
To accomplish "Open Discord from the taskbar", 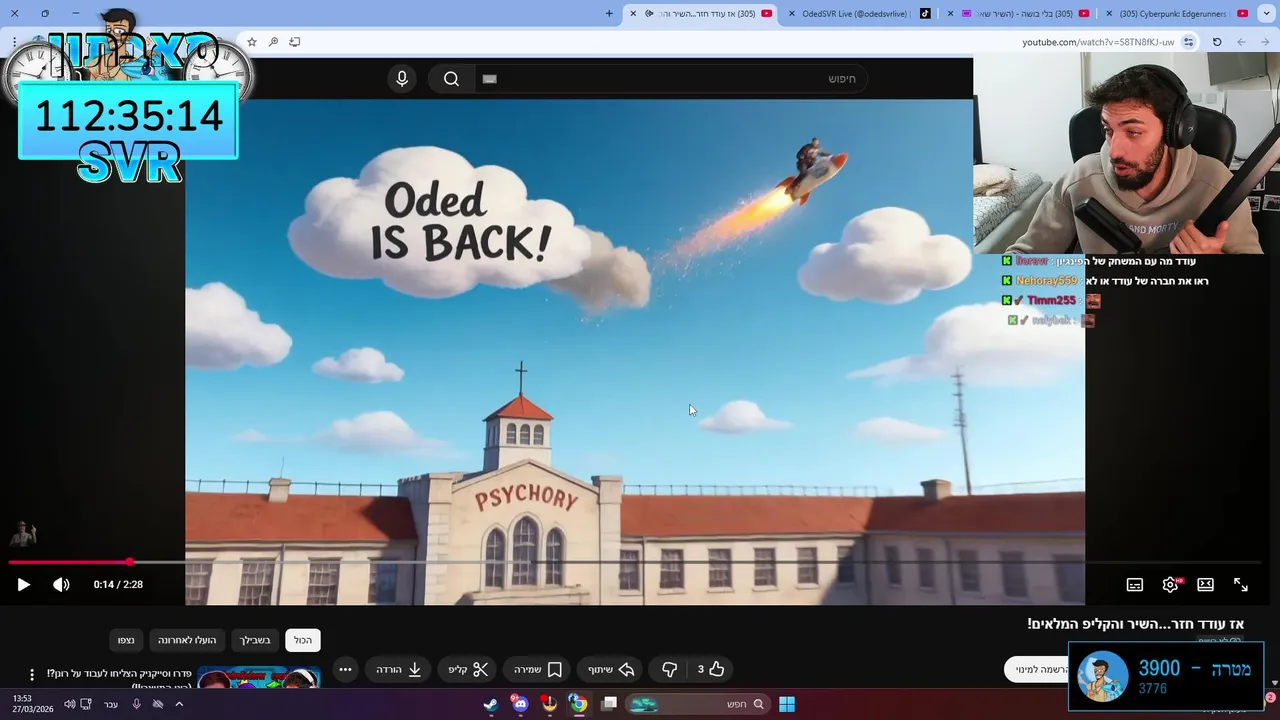I will pos(520,704).
